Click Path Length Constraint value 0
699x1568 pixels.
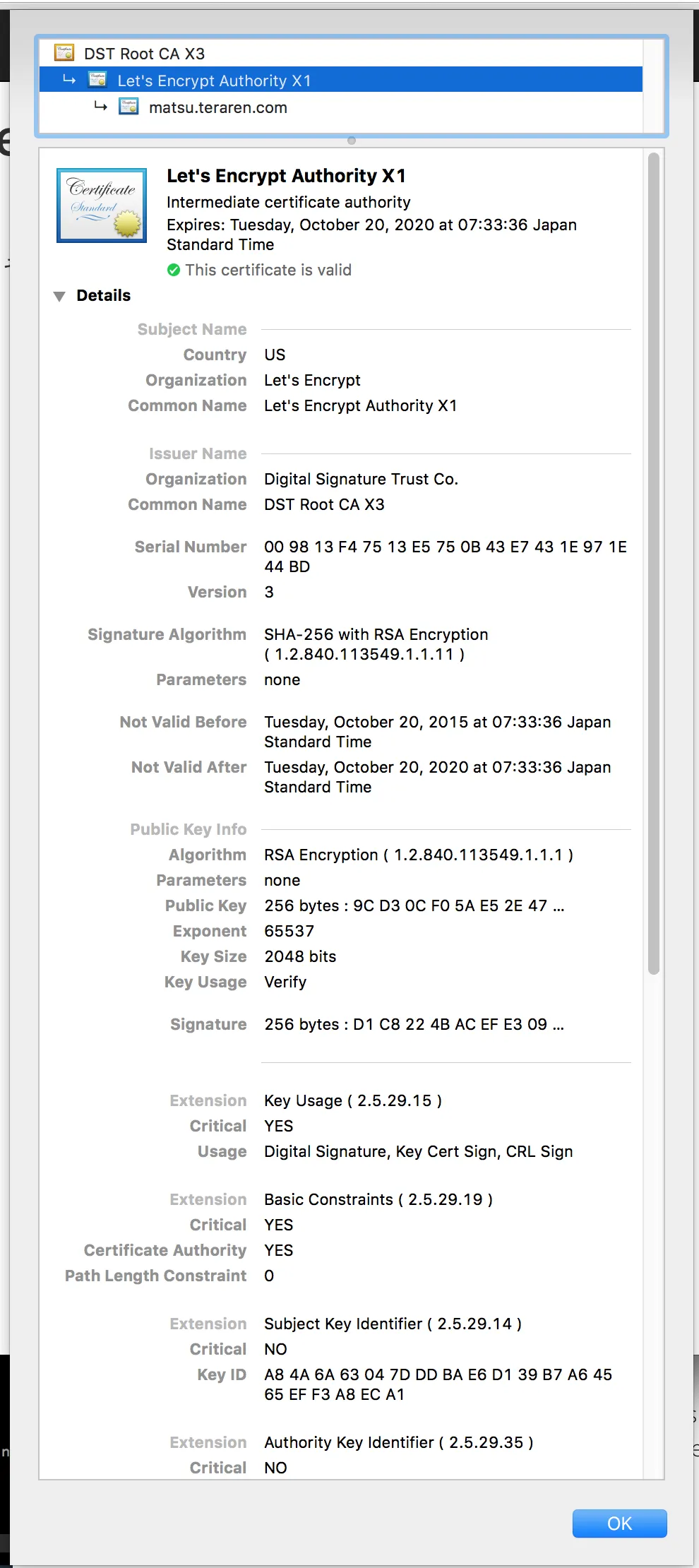[x=269, y=1276]
